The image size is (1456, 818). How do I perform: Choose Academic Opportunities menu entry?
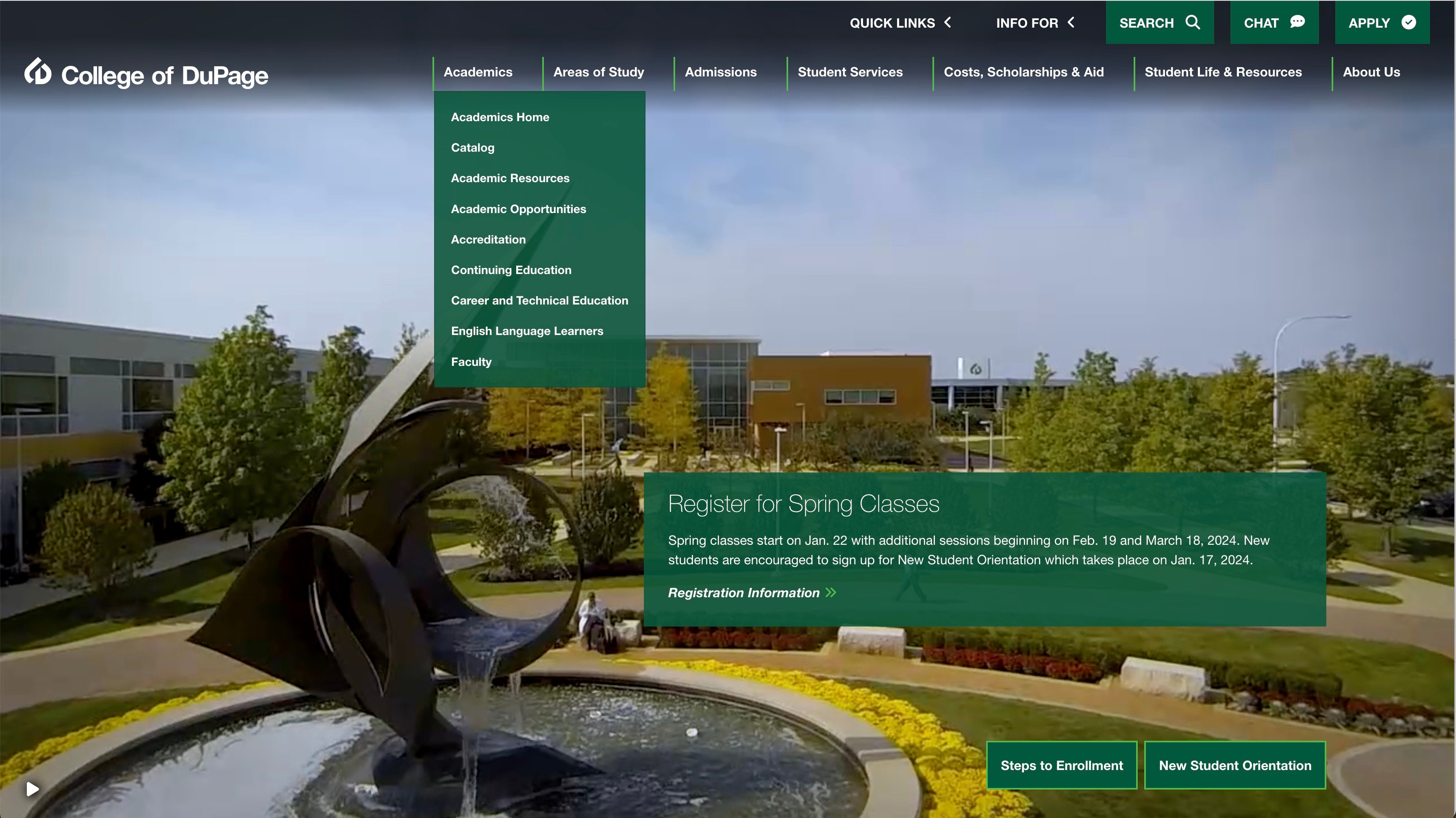(x=518, y=209)
